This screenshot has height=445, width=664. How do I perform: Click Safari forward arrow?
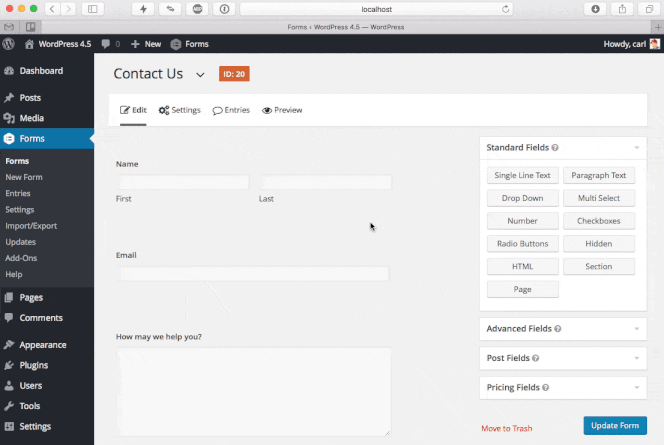click(68, 9)
